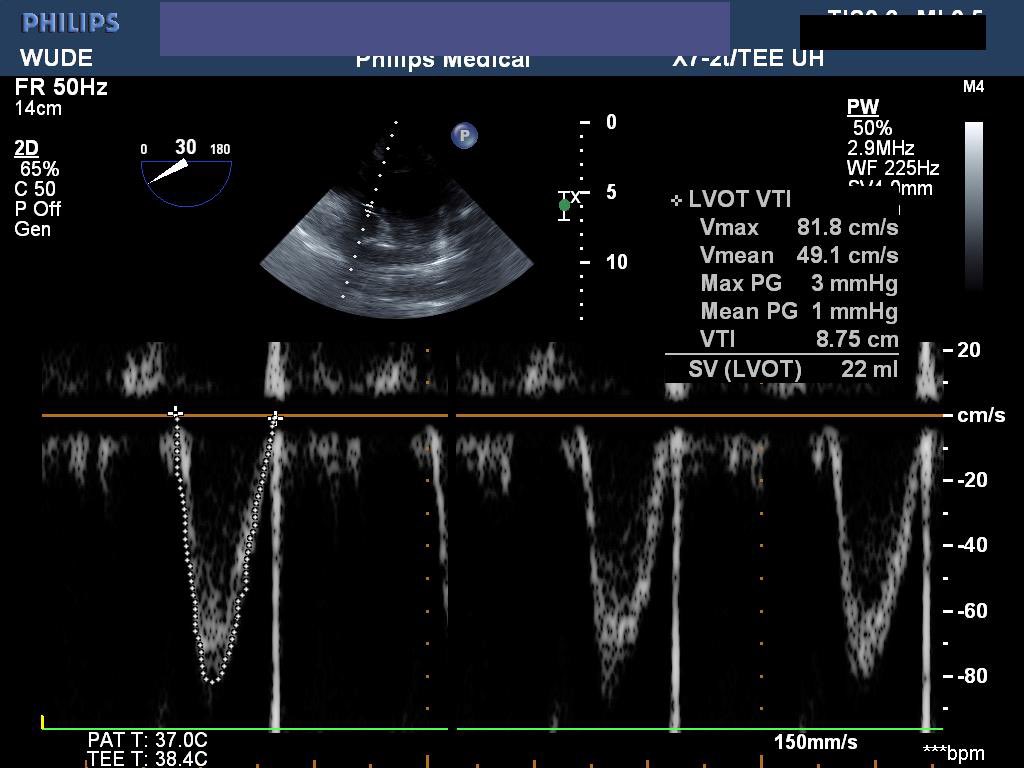Click the 20 velocity scale mark
1024x768 pixels.
[968, 350]
